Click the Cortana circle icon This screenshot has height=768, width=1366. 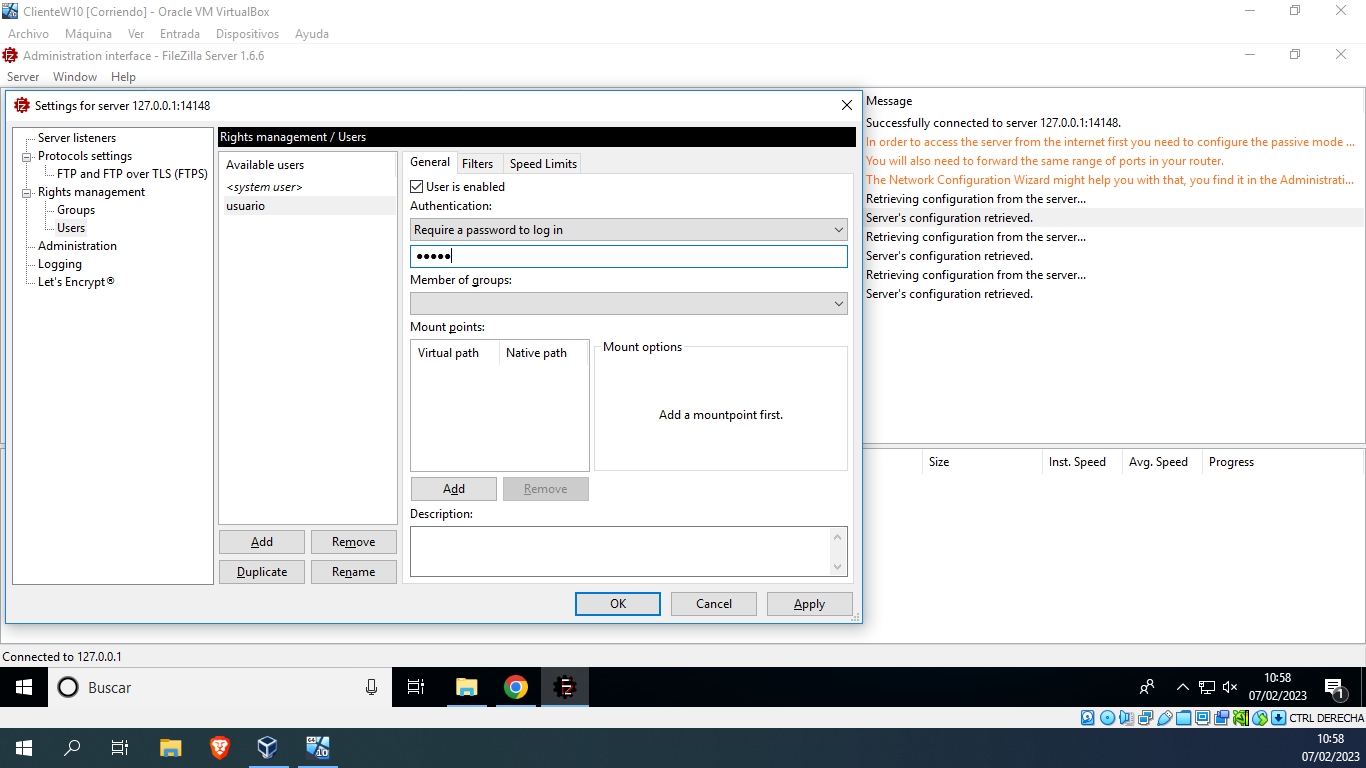(x=68, y=687)
